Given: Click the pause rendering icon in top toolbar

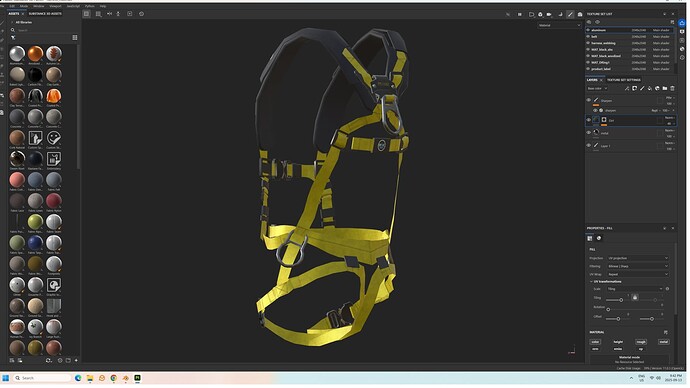Looking at the screenshot, I should tap(520, 15).
